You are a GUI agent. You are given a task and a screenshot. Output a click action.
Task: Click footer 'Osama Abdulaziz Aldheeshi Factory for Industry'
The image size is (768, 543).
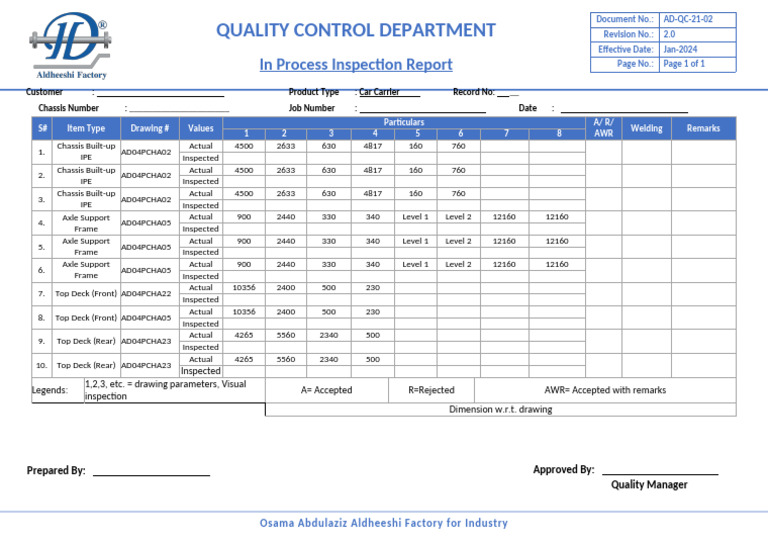(384, 523)
